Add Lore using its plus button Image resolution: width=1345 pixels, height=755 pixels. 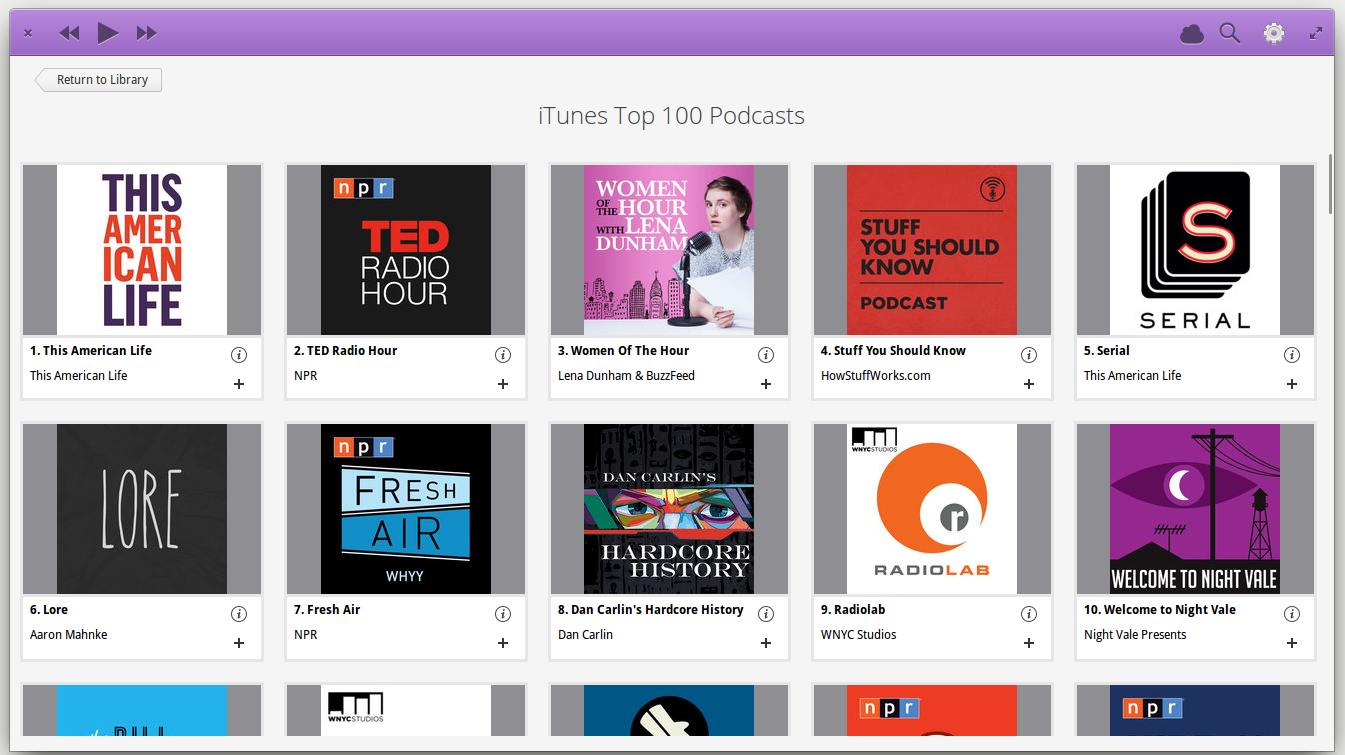coord(239,643)
